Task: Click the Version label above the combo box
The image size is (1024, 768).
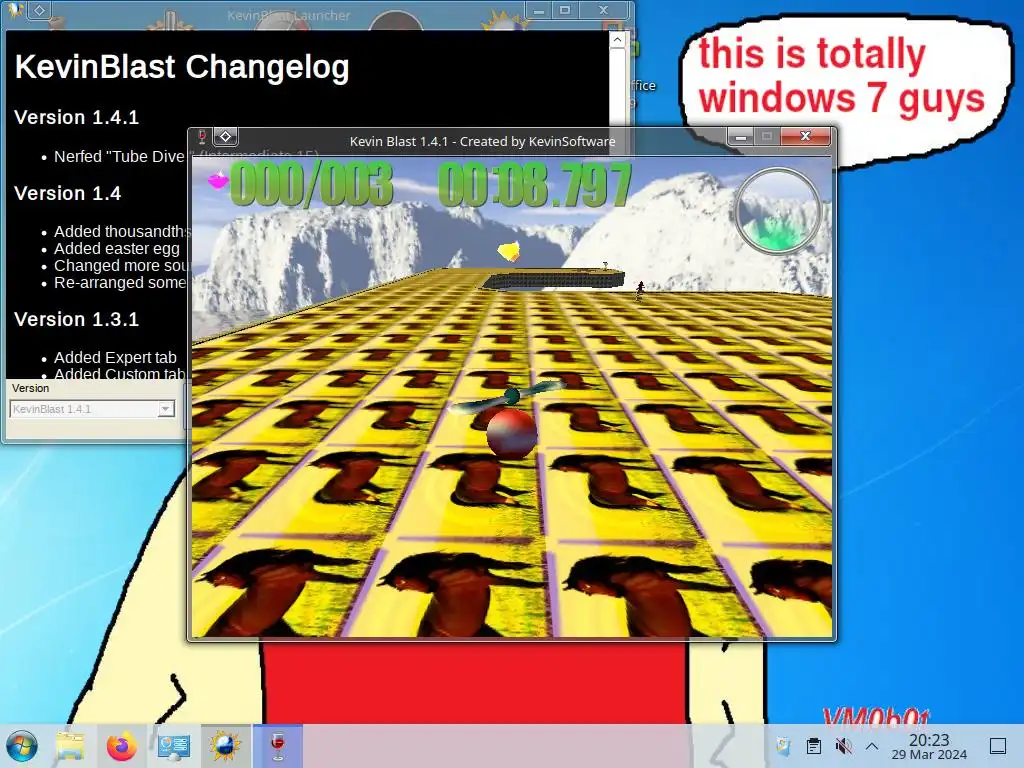Action: (30, 388)
